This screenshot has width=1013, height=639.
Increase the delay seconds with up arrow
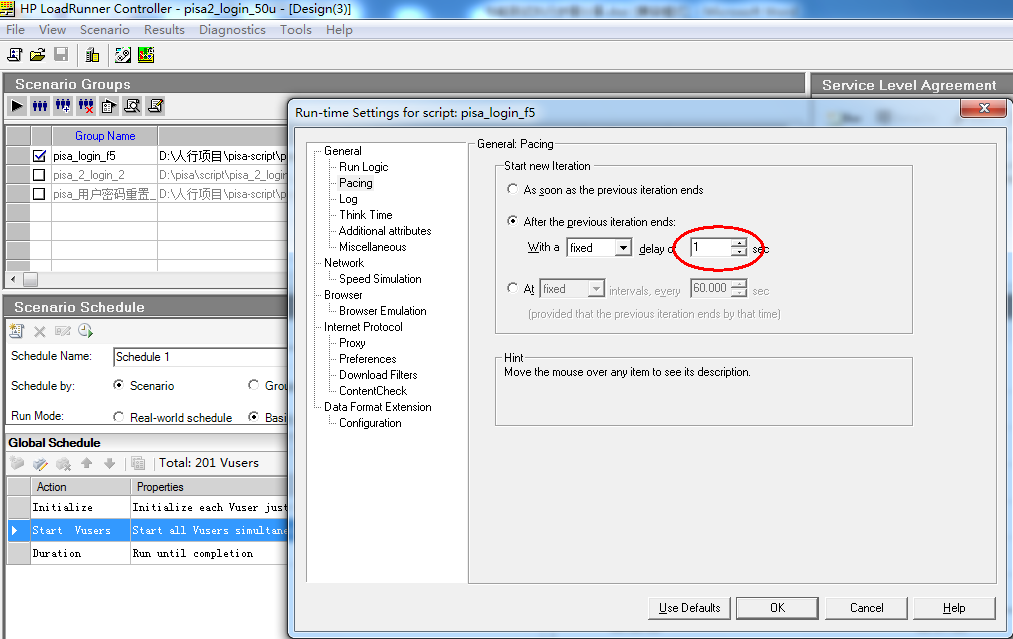[x=739, y=243]
